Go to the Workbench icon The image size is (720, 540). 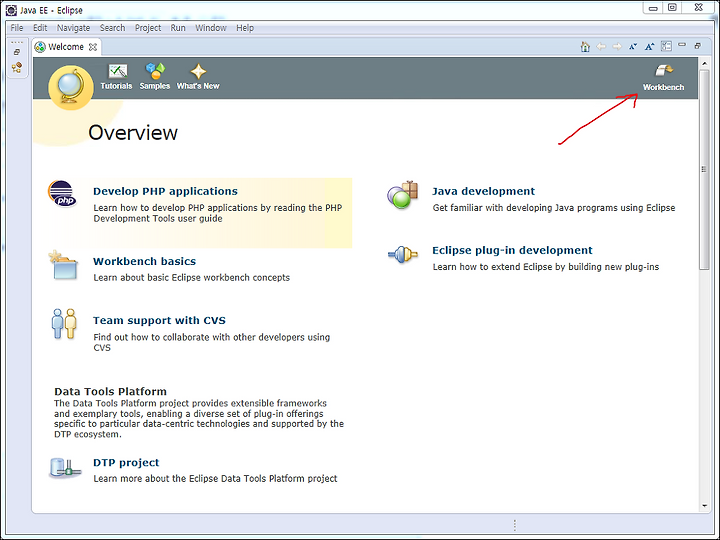click(x=664, y=71)
